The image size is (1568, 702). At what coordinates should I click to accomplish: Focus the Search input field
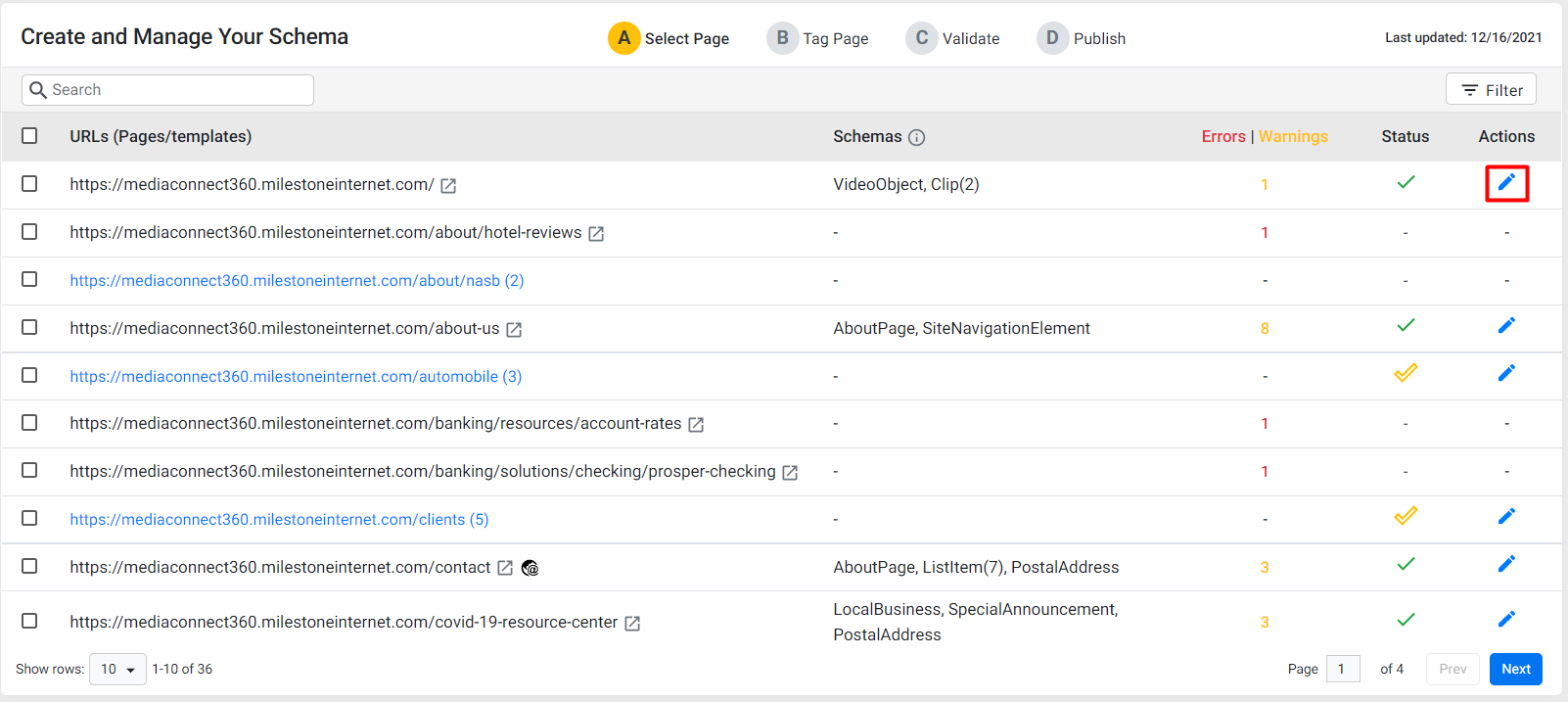click(x=167, y=90)
